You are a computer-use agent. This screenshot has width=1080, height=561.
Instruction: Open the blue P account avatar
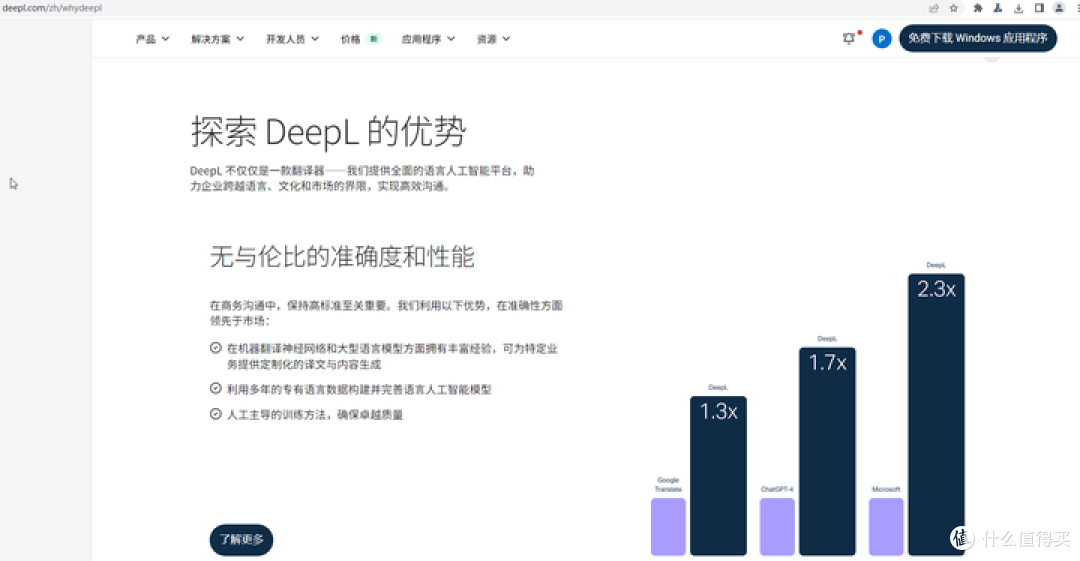pos(881,39)
